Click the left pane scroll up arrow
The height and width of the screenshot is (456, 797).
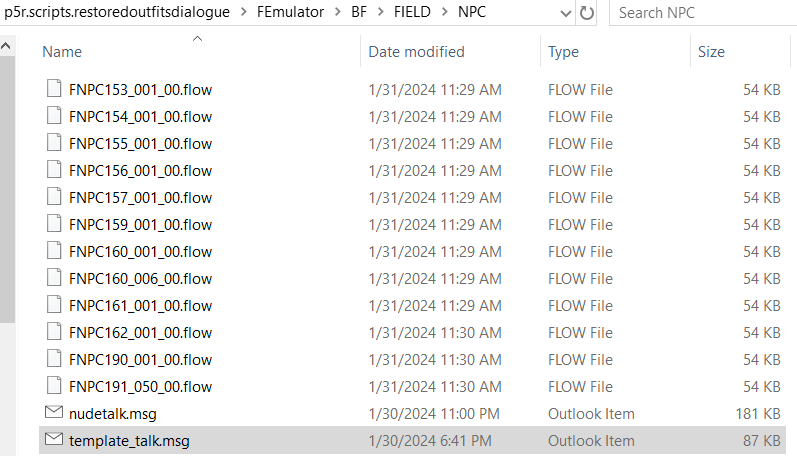click(6, 46)
